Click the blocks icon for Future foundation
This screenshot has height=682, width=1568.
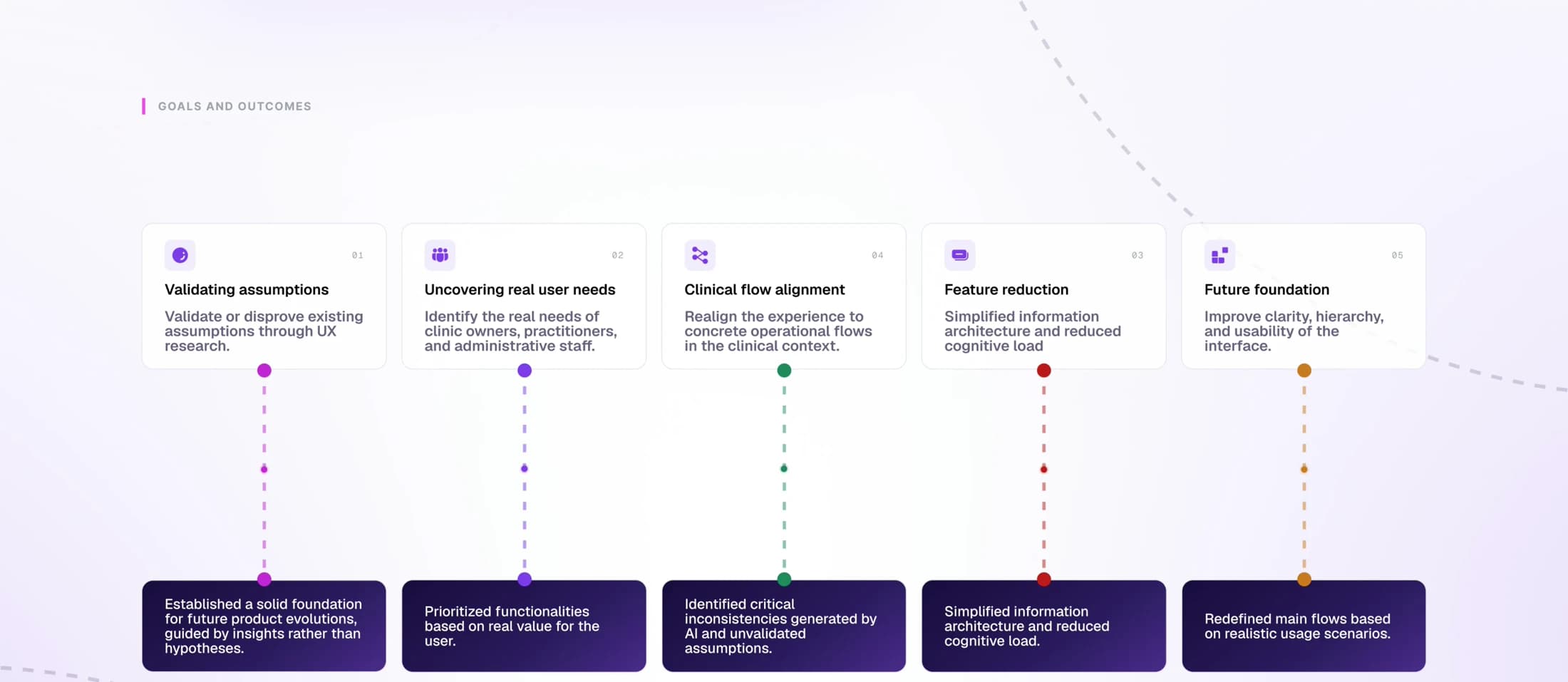tap(1219, 255)
